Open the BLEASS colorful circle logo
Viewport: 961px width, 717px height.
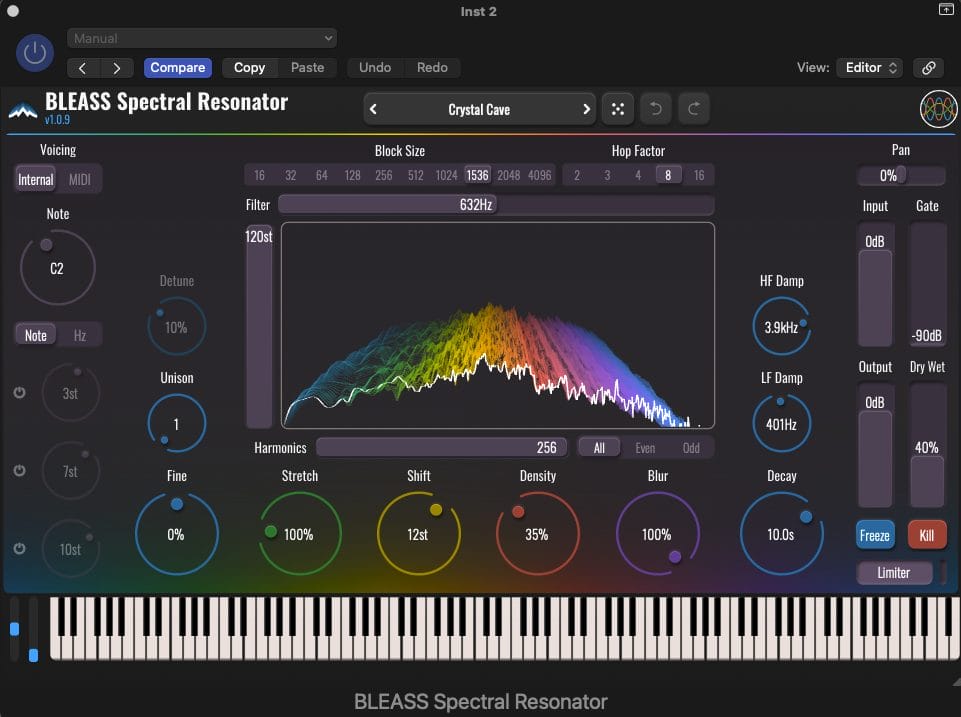938,109
